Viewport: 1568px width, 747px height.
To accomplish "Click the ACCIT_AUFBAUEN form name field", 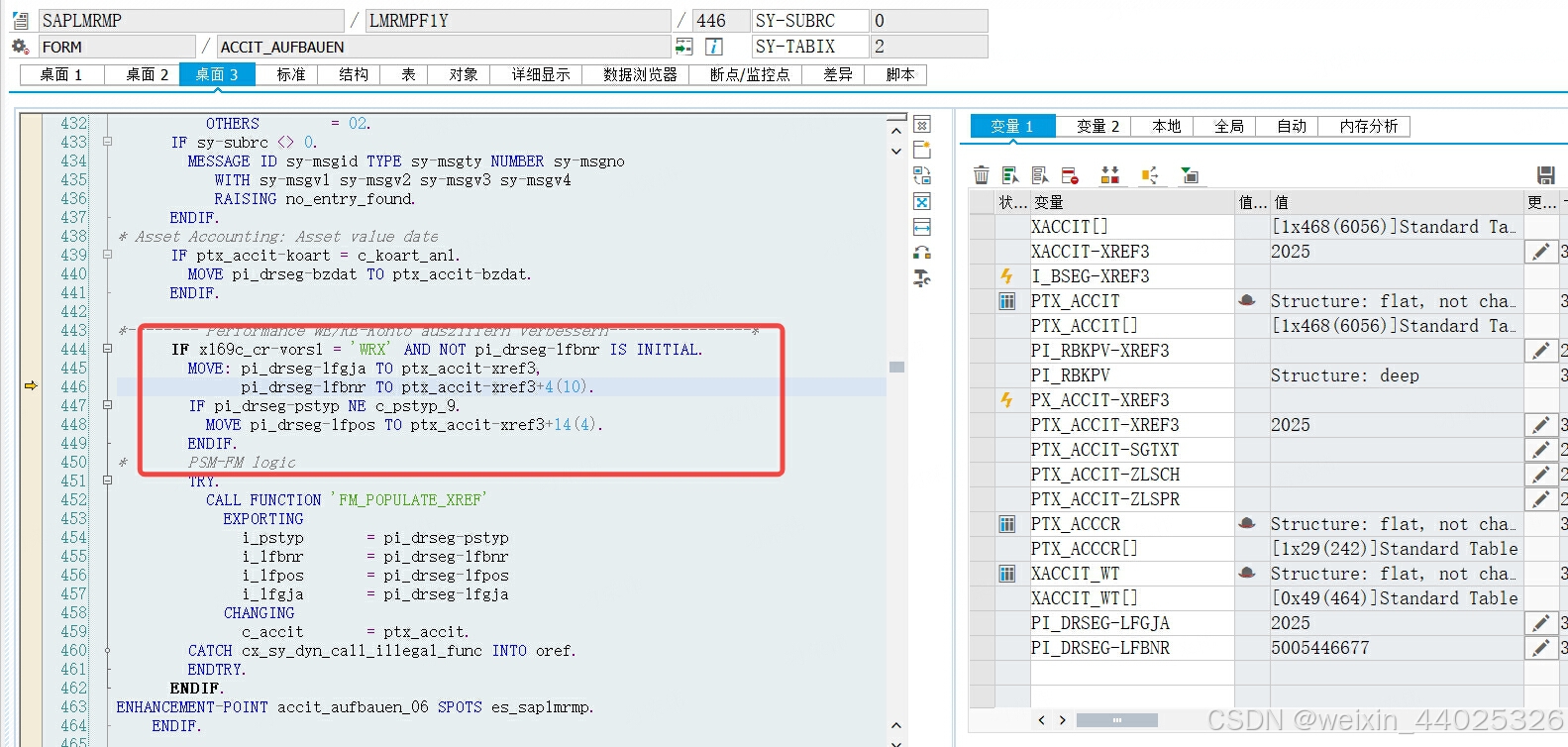I will tap(444, 47).
